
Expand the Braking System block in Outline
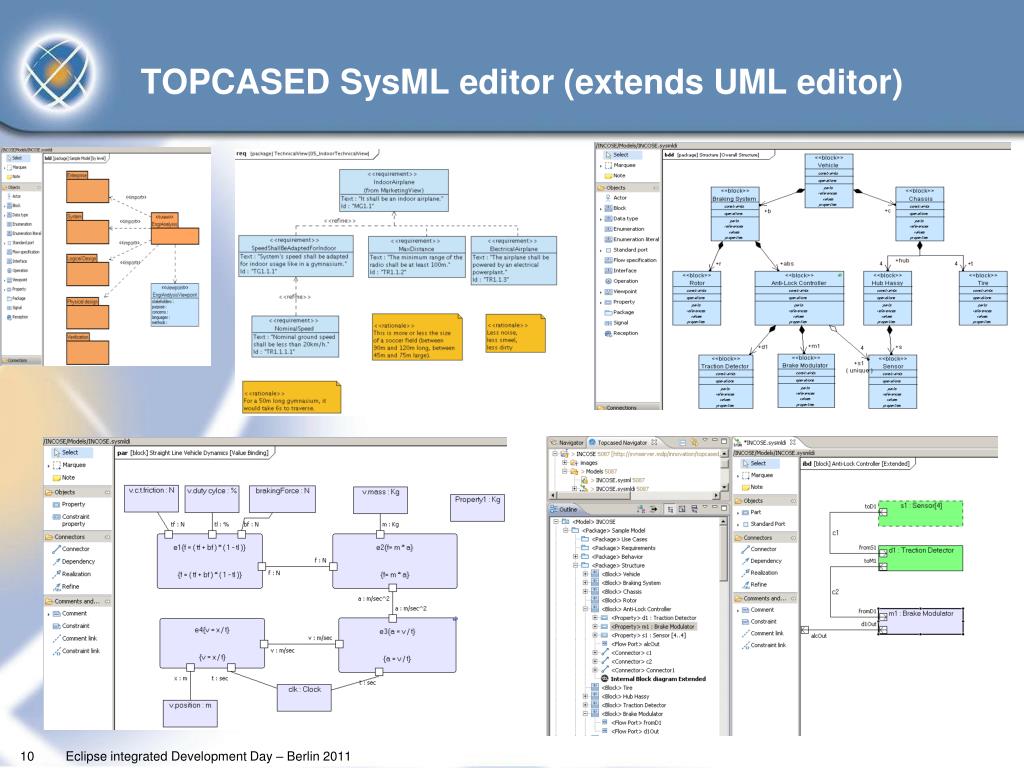(x=585, y=583)
